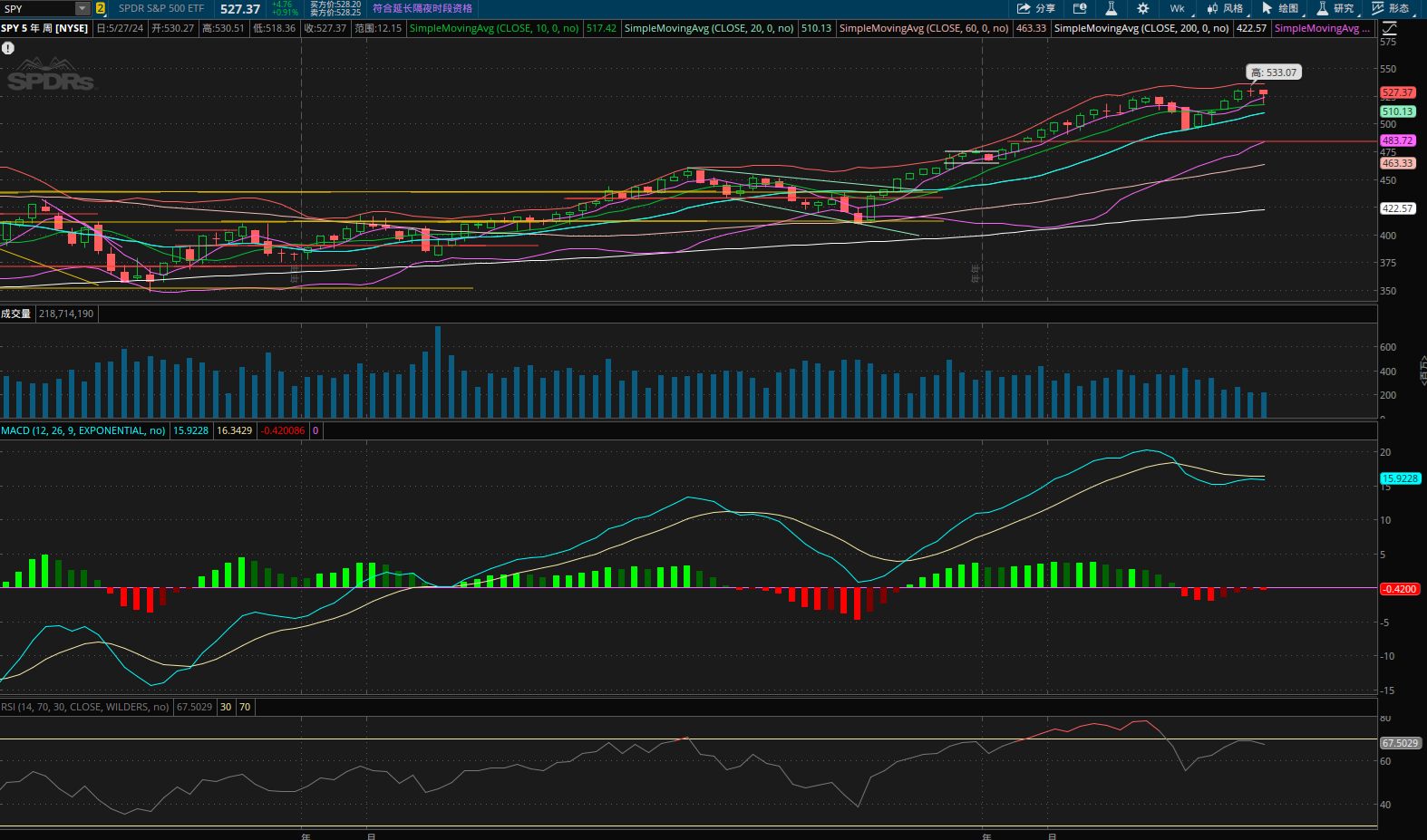The image size is (1427, 840).
Task: Open chart settings gear icon
Action: coord(1143,8)
